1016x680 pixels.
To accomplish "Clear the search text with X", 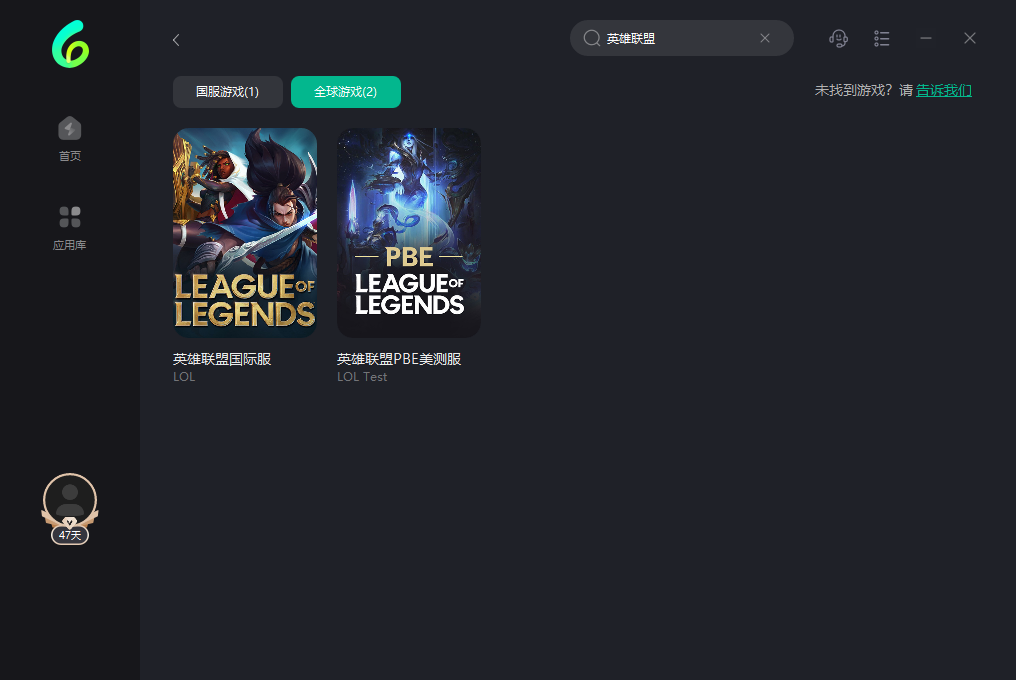I will point(765,38).
